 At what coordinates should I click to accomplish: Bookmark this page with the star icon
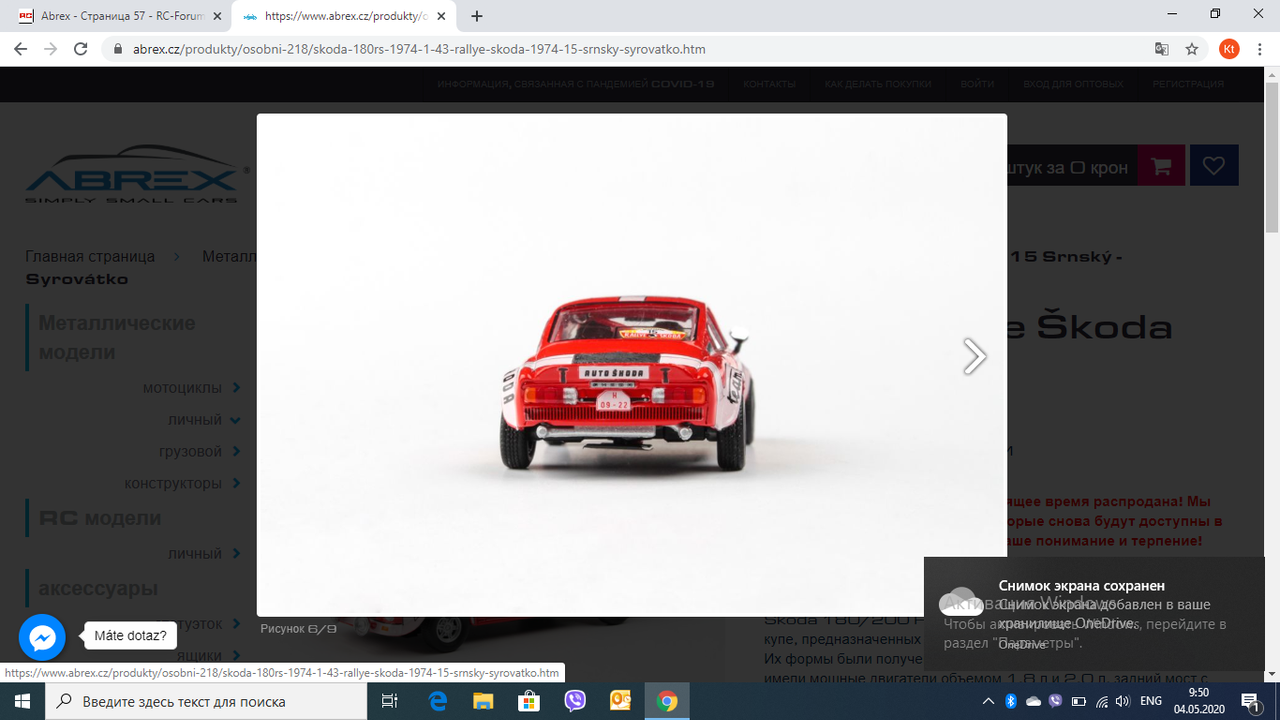pos(1191,49)
